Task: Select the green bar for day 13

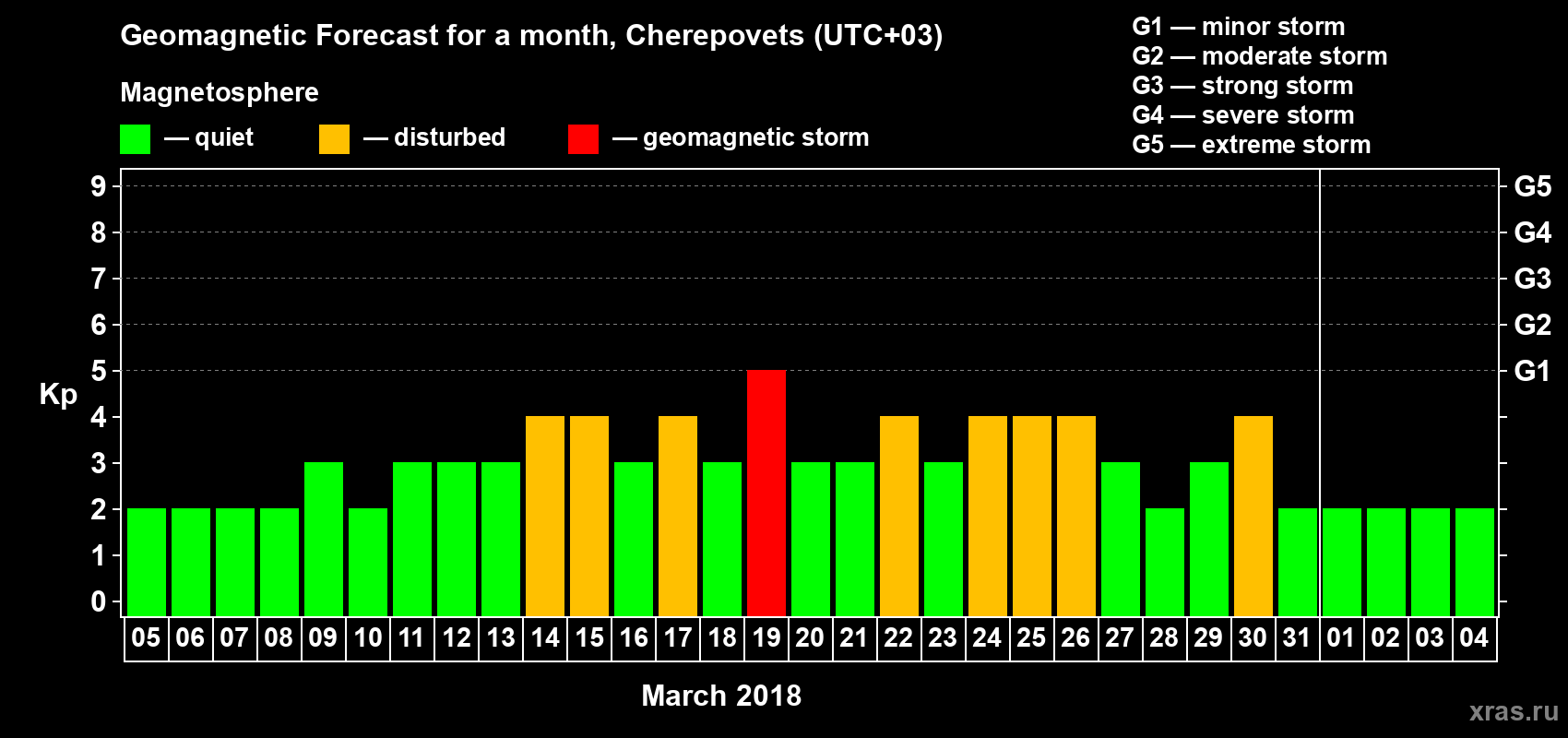Action: [501, 539]
